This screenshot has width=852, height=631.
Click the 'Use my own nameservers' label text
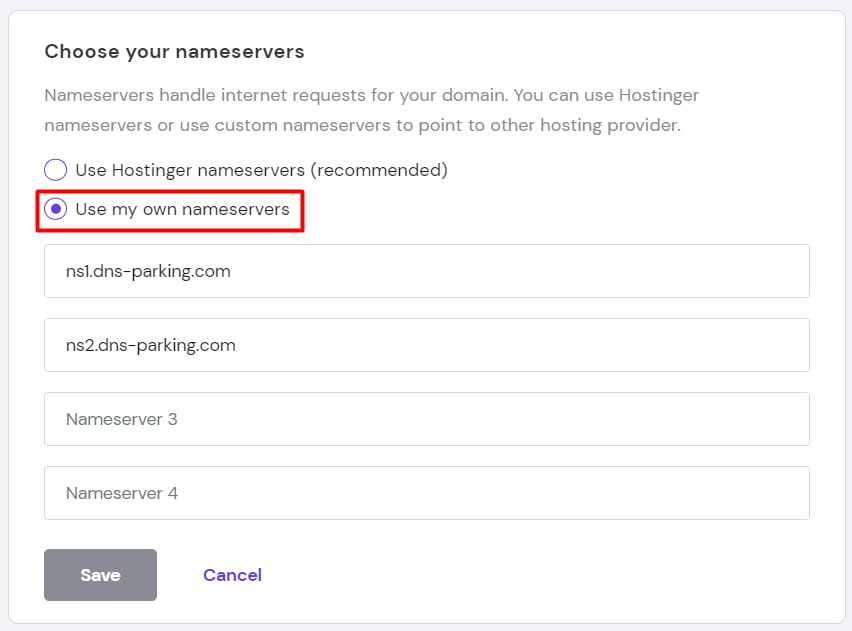point(182,209)
